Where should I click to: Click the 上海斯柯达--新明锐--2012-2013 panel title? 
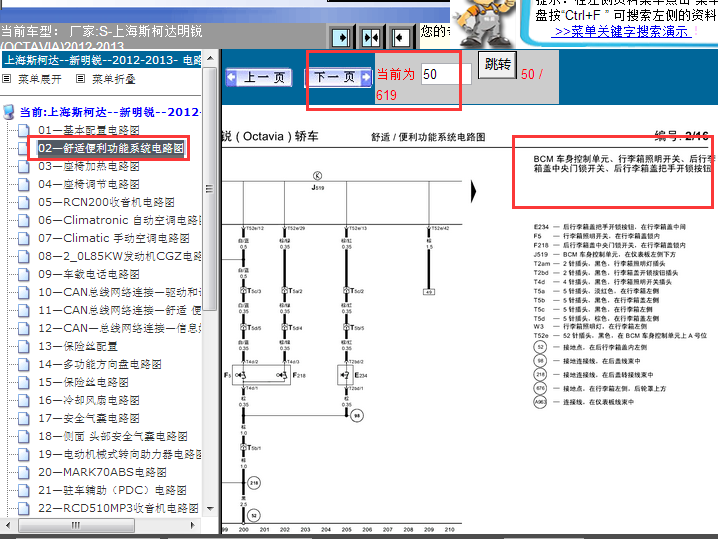[102, 60]
